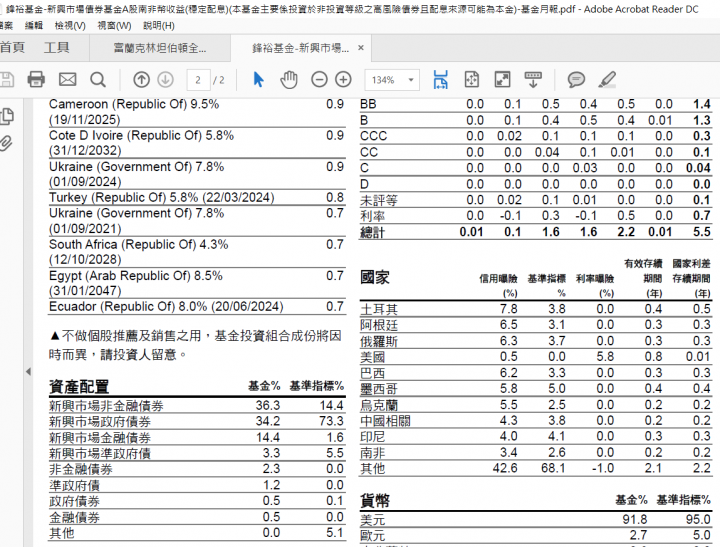
Task: Click the 未評等 rating row label
Action: click(x=379, y=200)
